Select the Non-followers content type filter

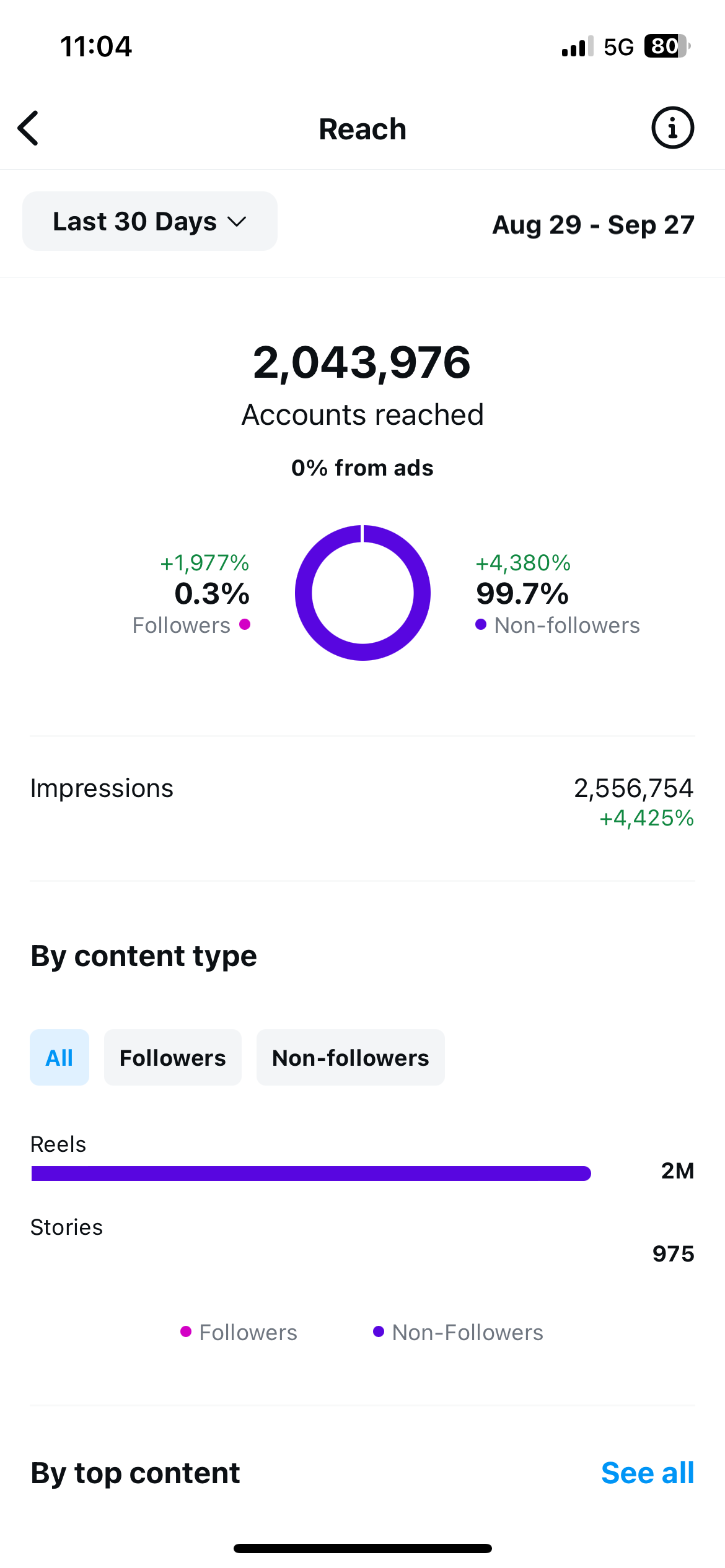click(x=351, y=1058)
